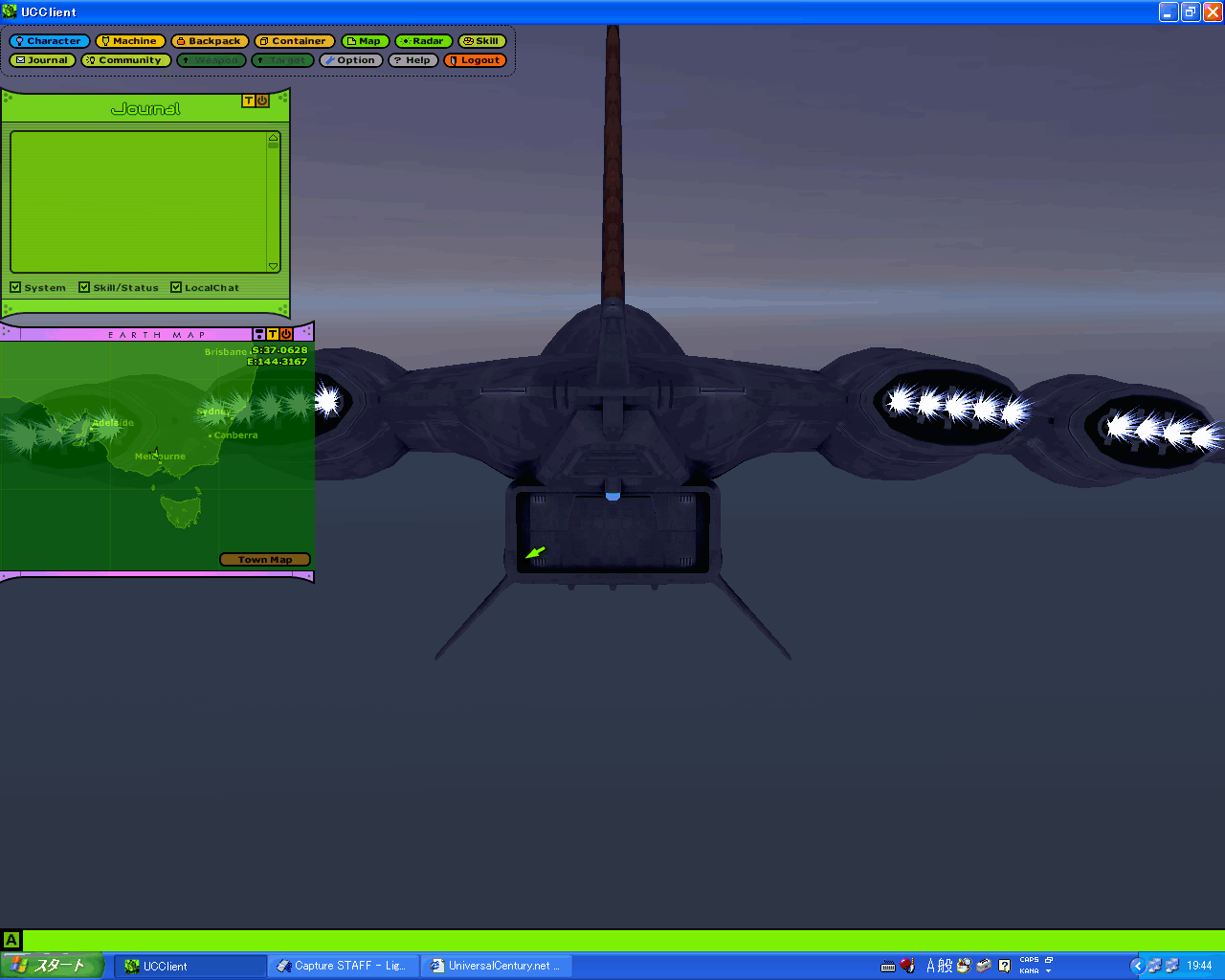Click Canberra on the Earth Map

[x=234, y=435]
